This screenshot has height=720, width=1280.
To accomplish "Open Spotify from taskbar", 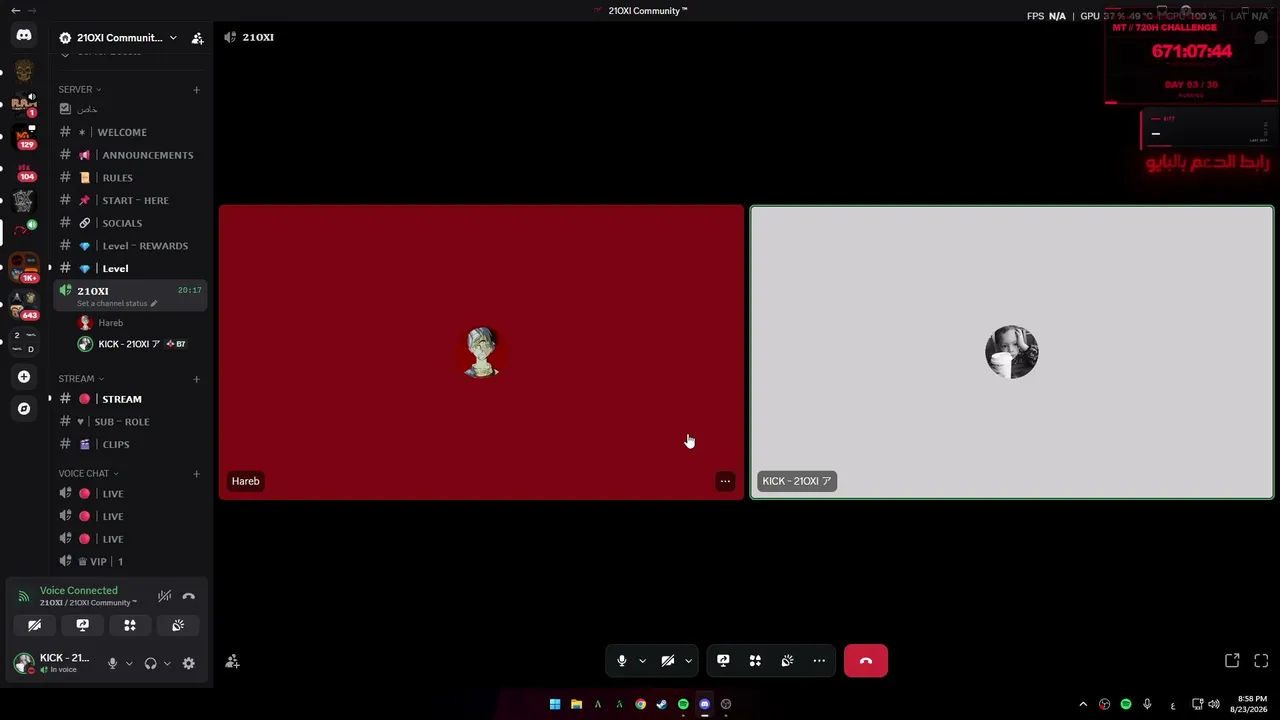I will (x=684, y=704).
